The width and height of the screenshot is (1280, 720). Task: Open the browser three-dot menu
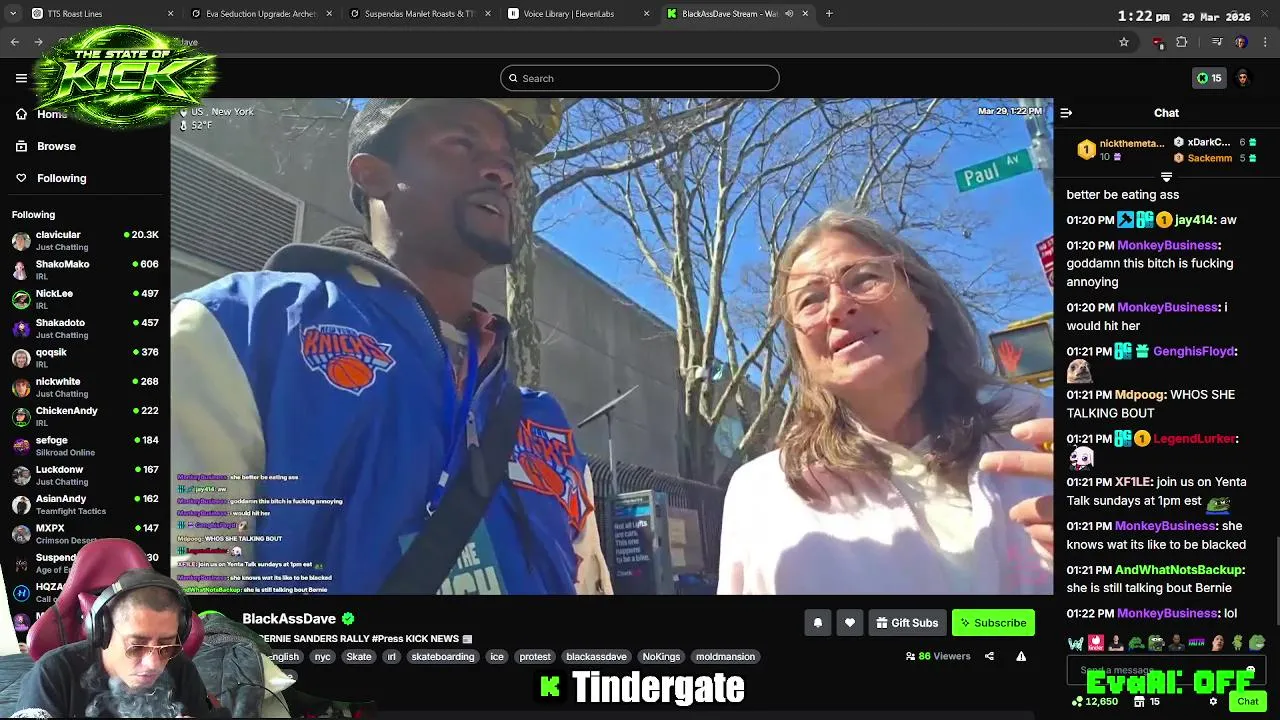pos(1265,42)
